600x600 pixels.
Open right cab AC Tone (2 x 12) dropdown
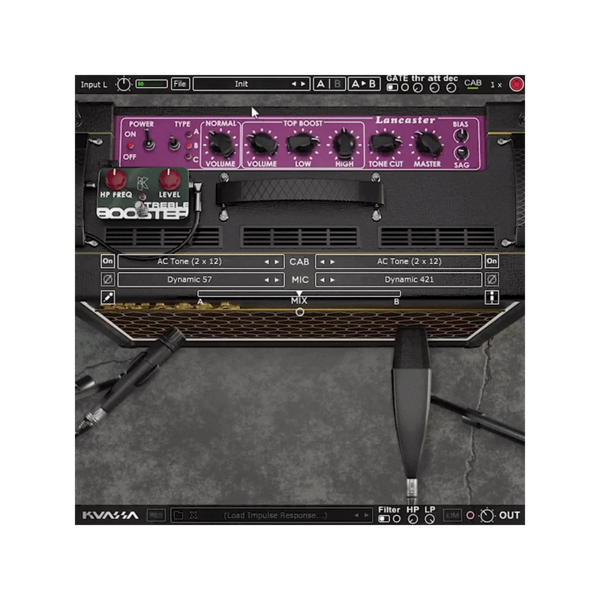coord(398,262)
